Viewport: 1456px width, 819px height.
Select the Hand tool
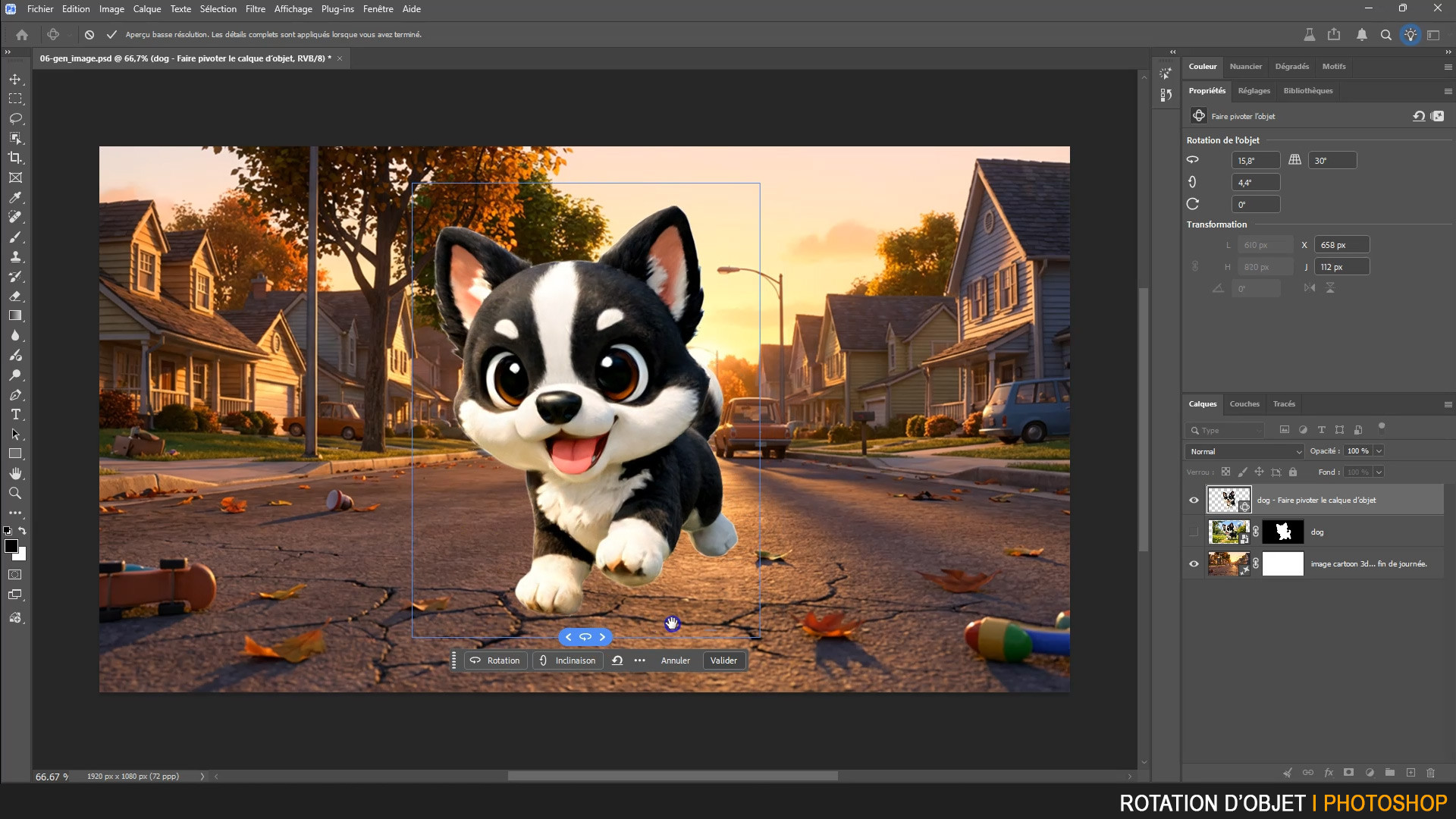point(14,473)
